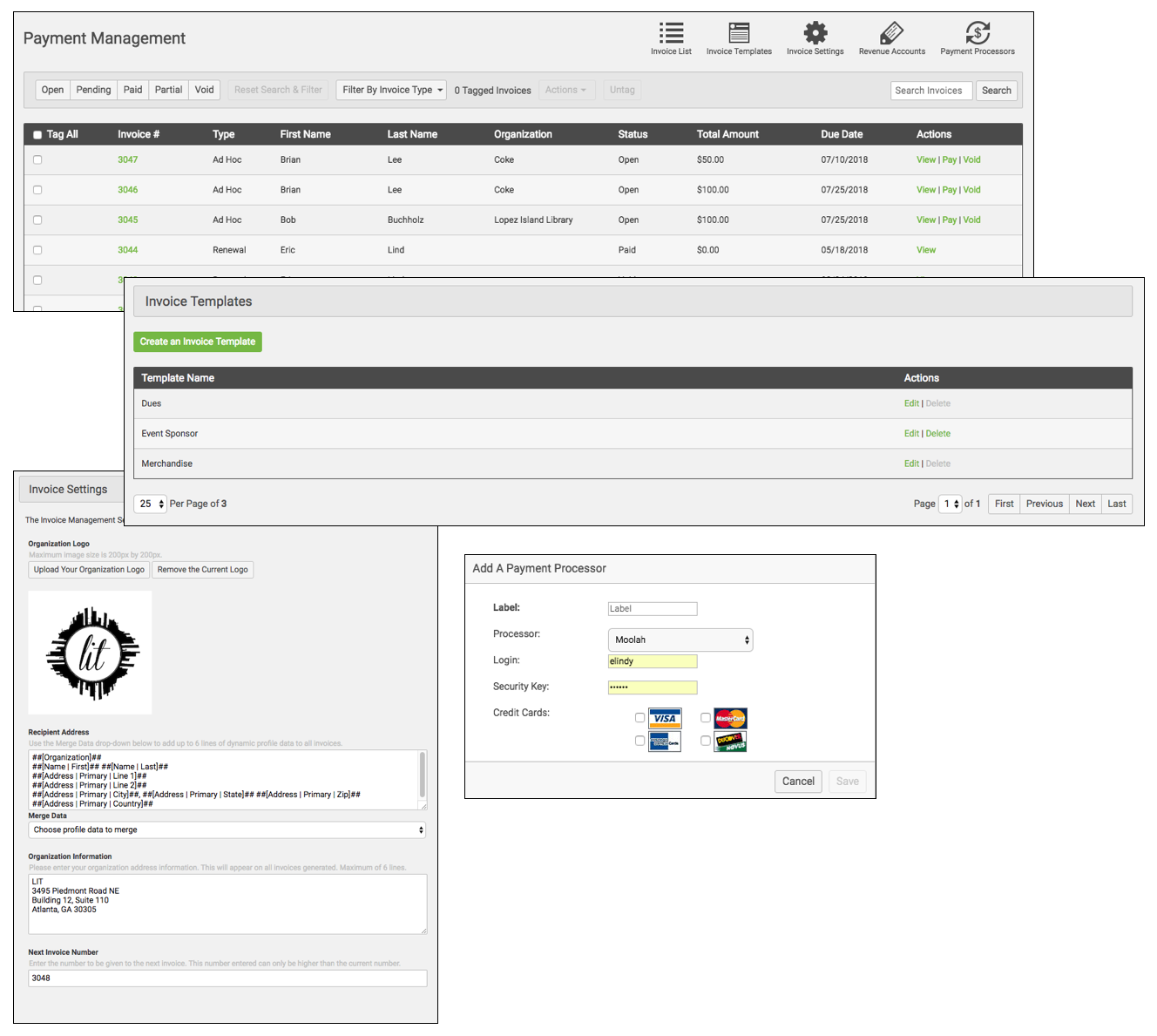Open the Revenue Accounts icon

pyautogui.click(x=891, y=33)
